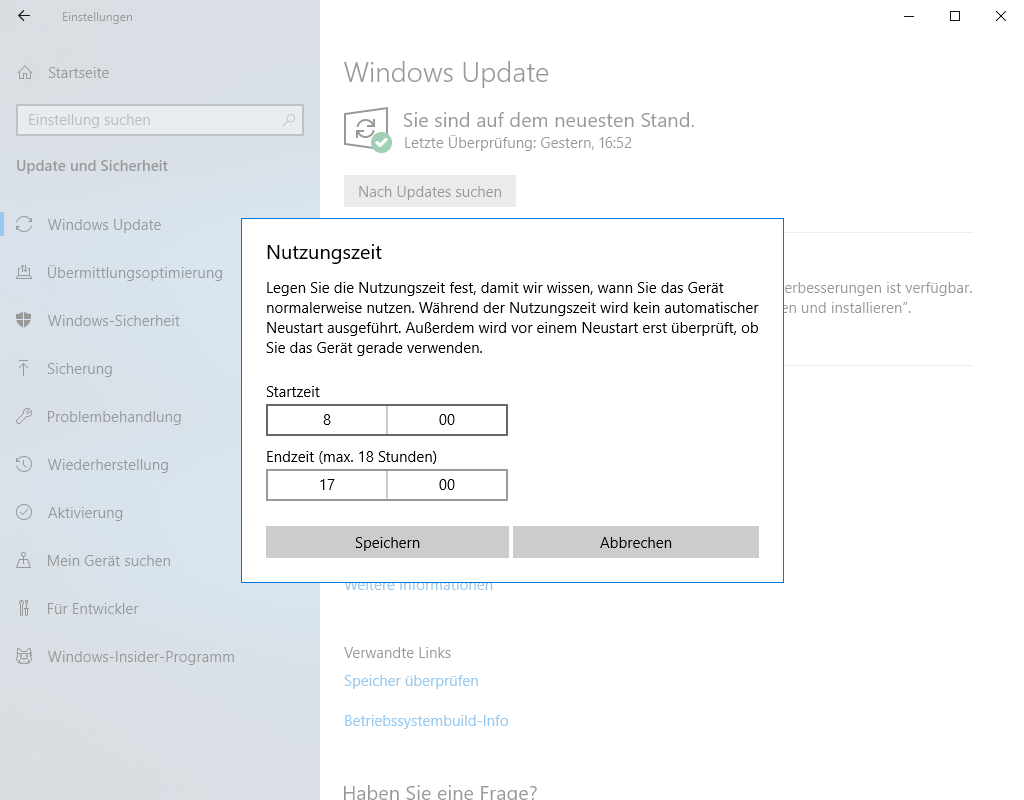
Task: Minimize the Einstellungen window
Action: tap(909, 16)
